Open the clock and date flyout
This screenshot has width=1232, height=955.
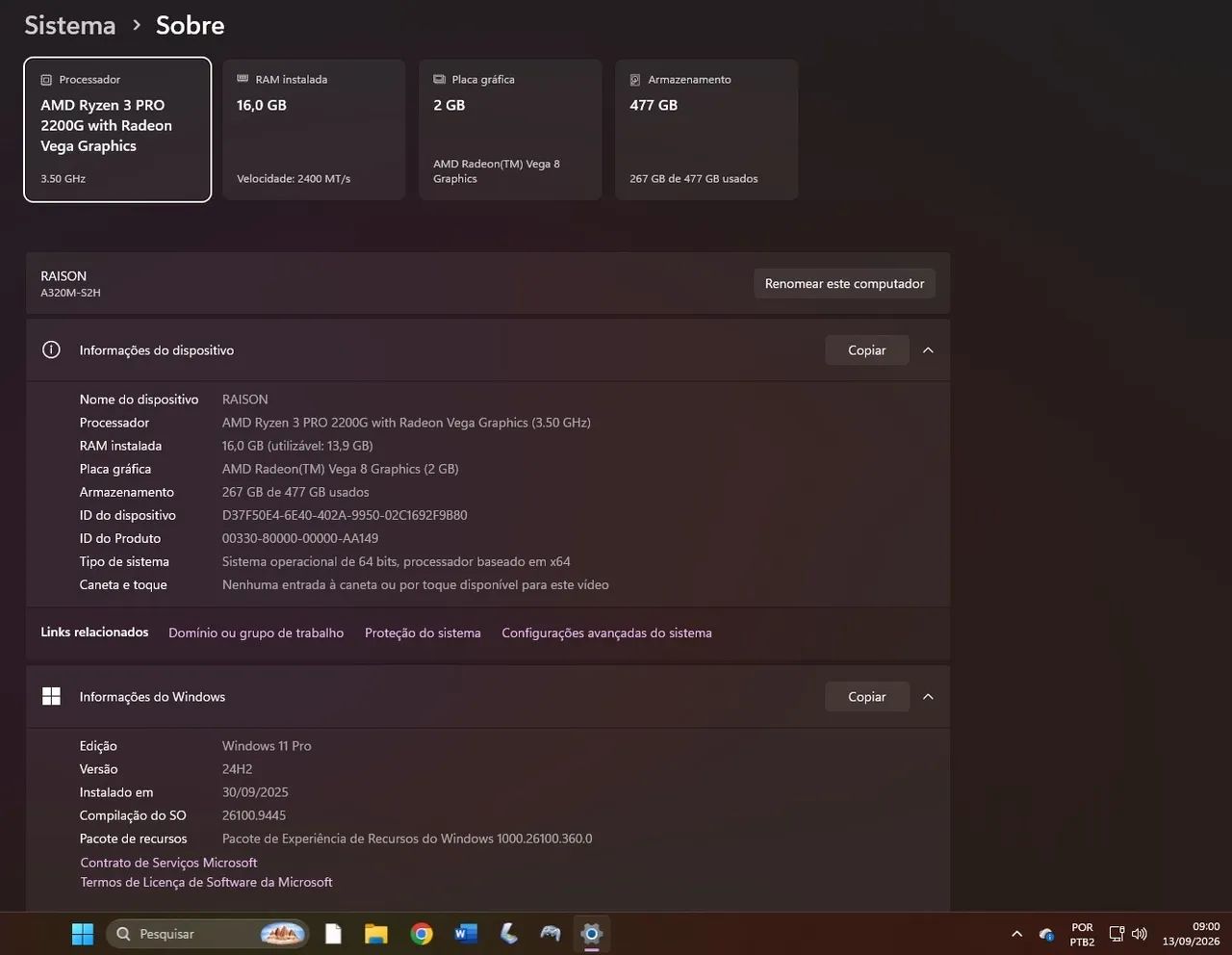click(1191, 934)
